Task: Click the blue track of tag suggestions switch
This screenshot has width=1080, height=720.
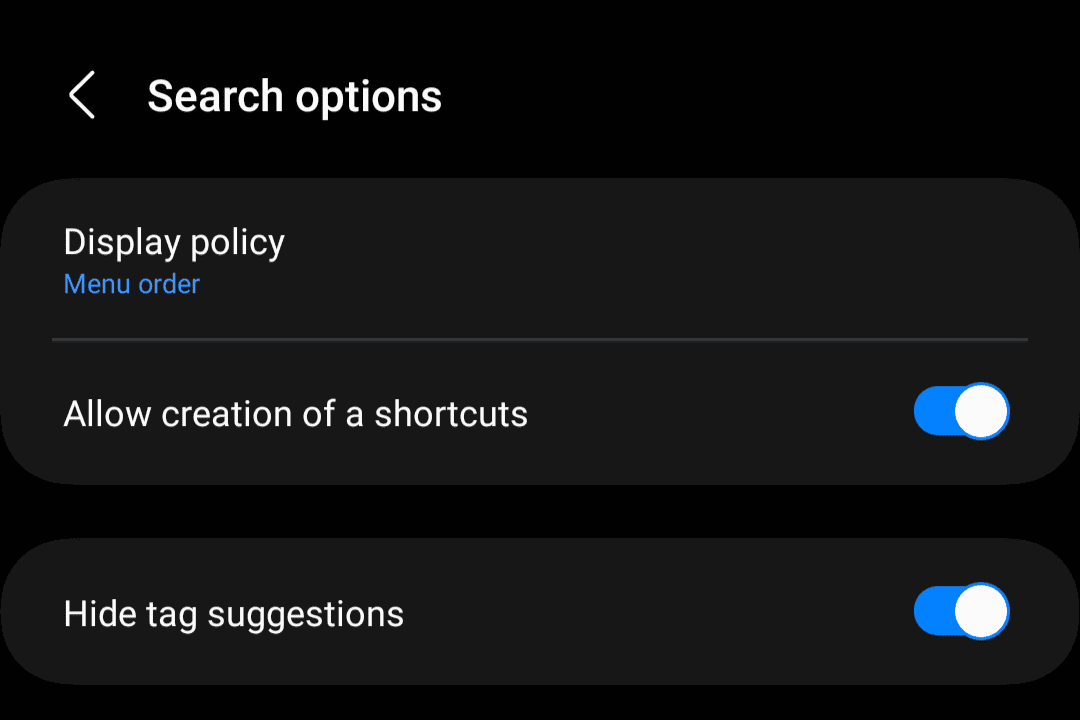Action: point(932,612)
